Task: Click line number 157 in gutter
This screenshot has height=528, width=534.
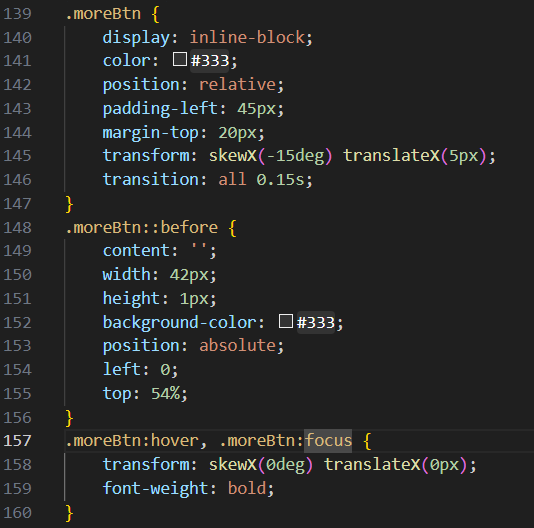Action: pos(17,441)
